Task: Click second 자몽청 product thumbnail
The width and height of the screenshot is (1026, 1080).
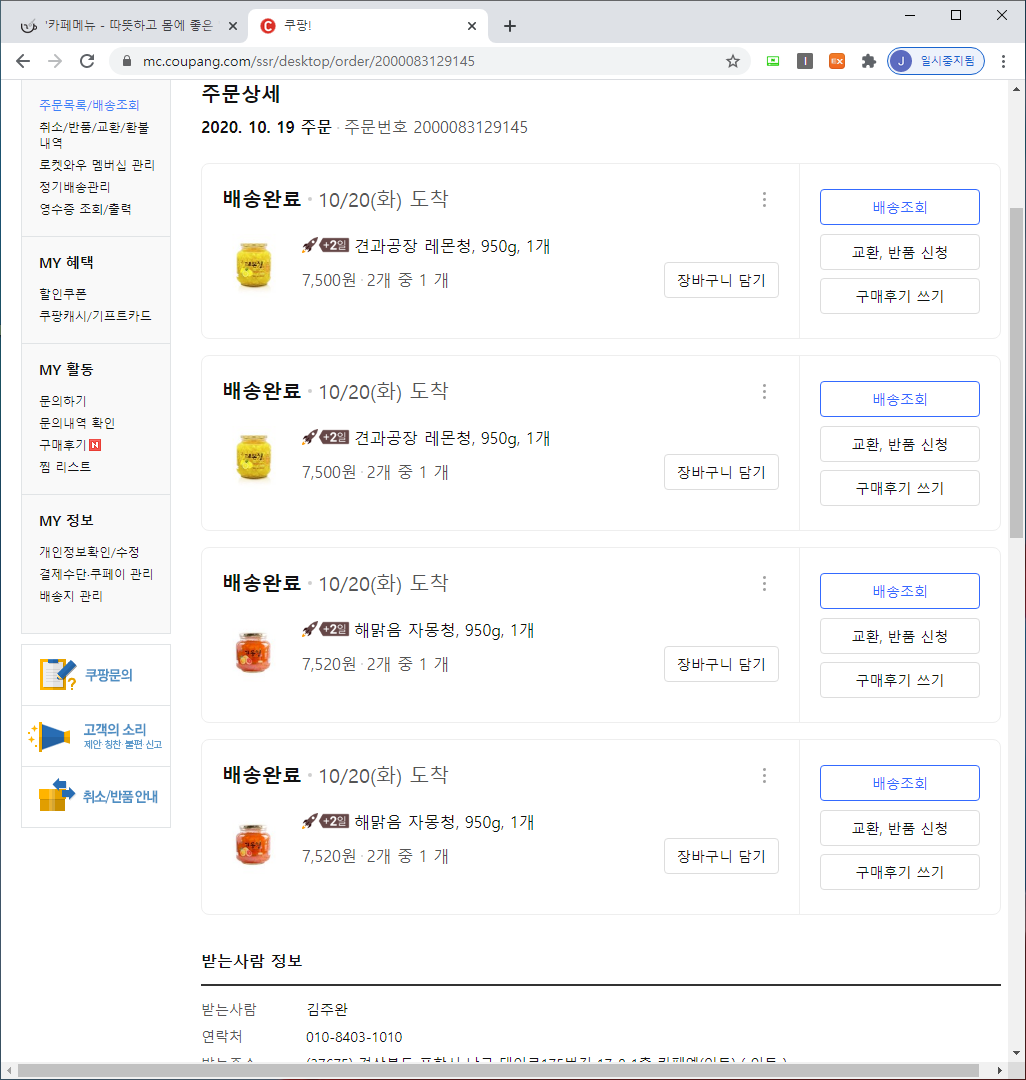Action: tap(253, 844)
